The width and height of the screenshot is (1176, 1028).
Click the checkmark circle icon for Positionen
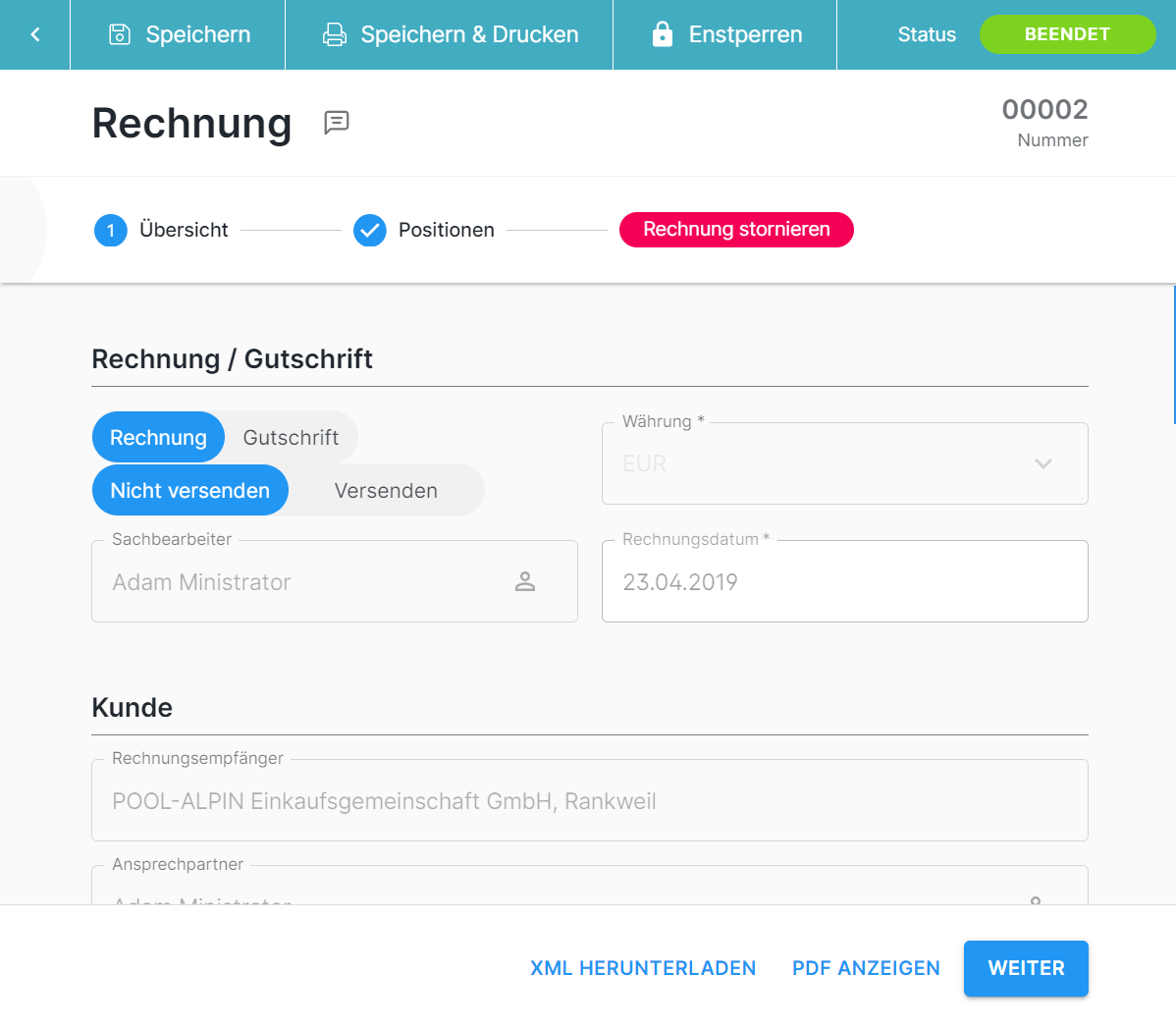[370, 231]
